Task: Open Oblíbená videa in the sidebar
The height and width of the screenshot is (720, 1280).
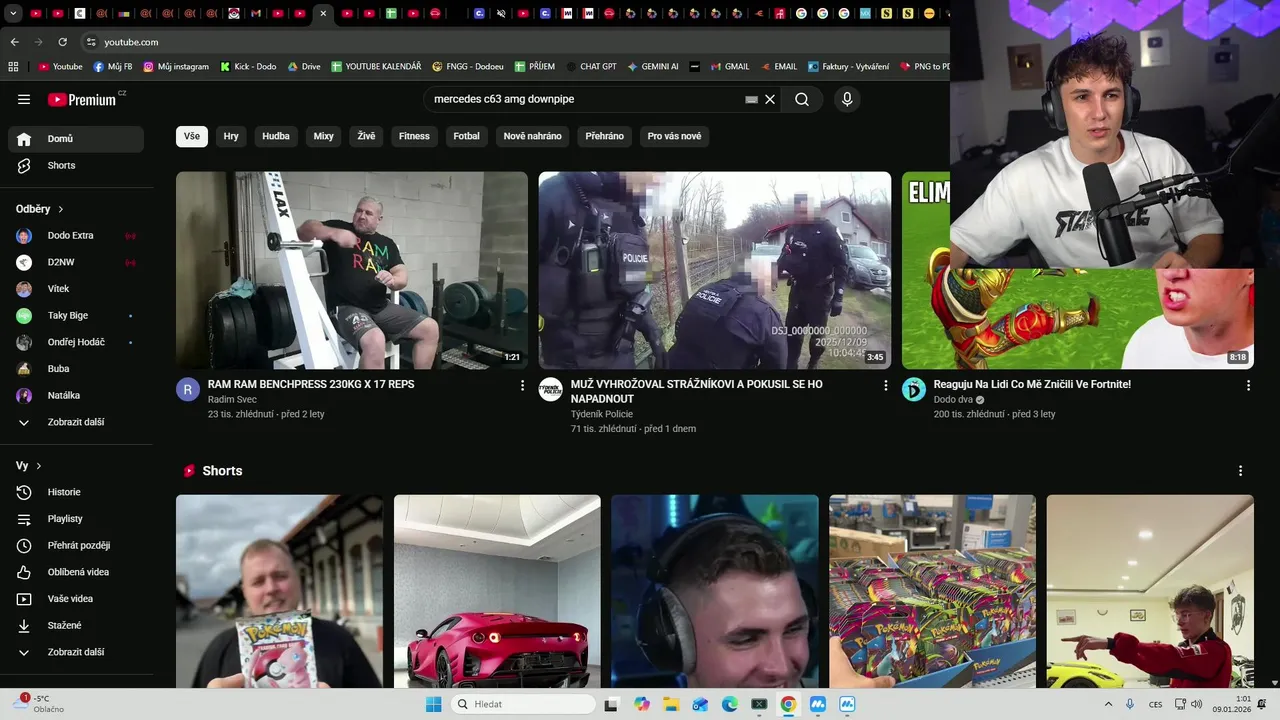Action: [76, 572]
